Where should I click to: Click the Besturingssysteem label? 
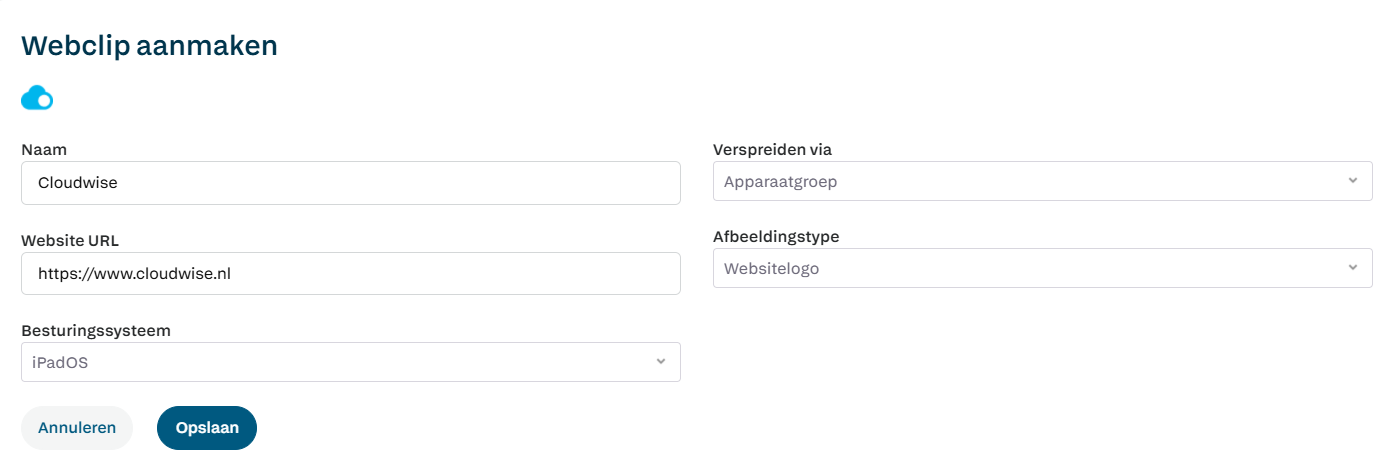pos(96,330)
